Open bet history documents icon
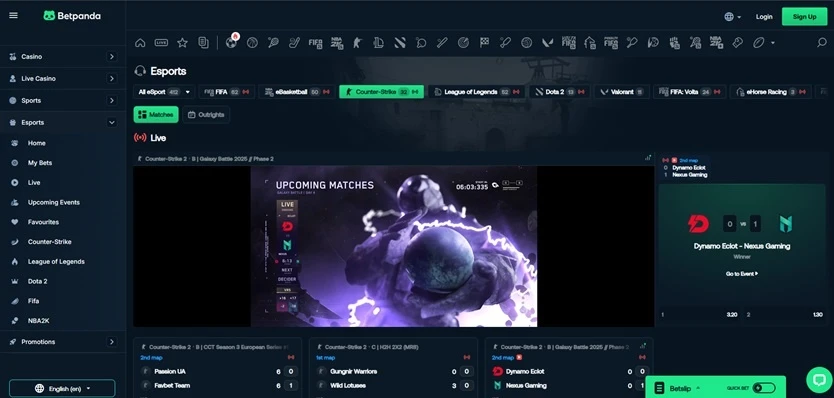834x398 pixels. point(203,43)
